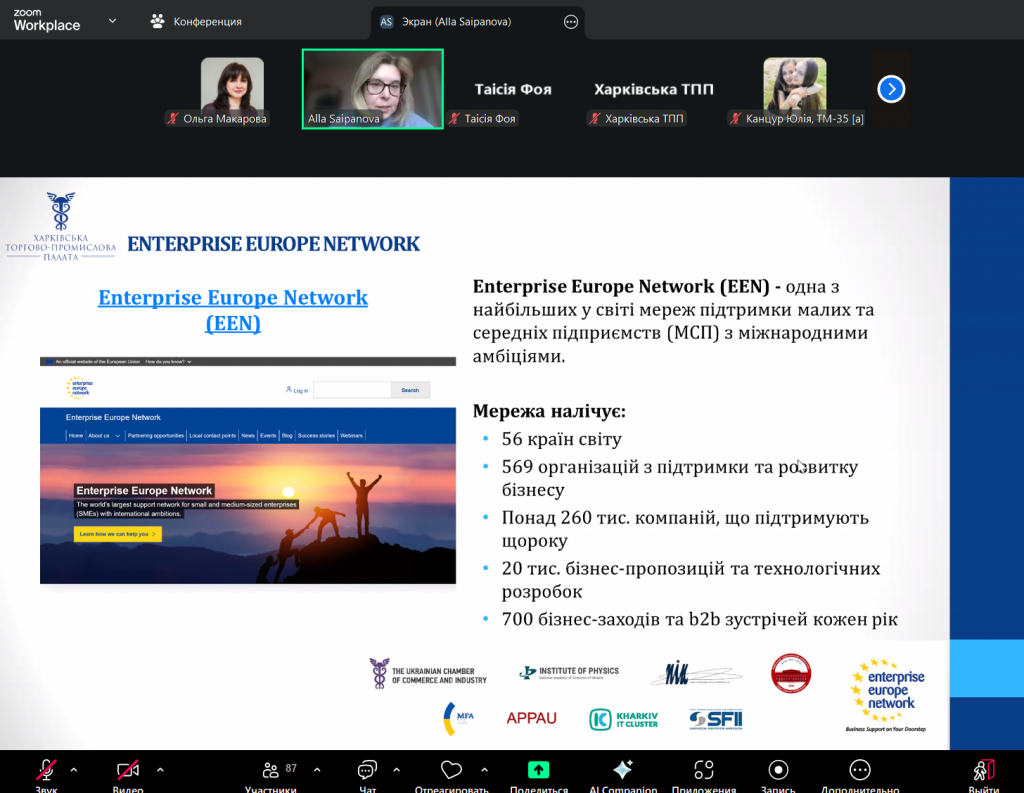1024x793 pixels.
Task: Expand reactions options arrow
Action: point(484,770)
